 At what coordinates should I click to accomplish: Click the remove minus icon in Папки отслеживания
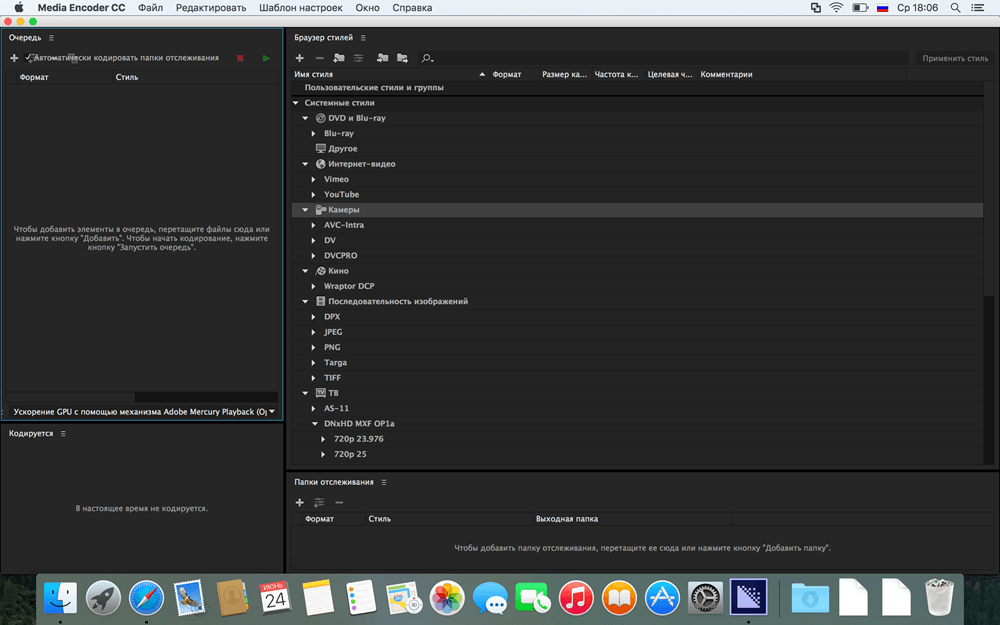339,503
